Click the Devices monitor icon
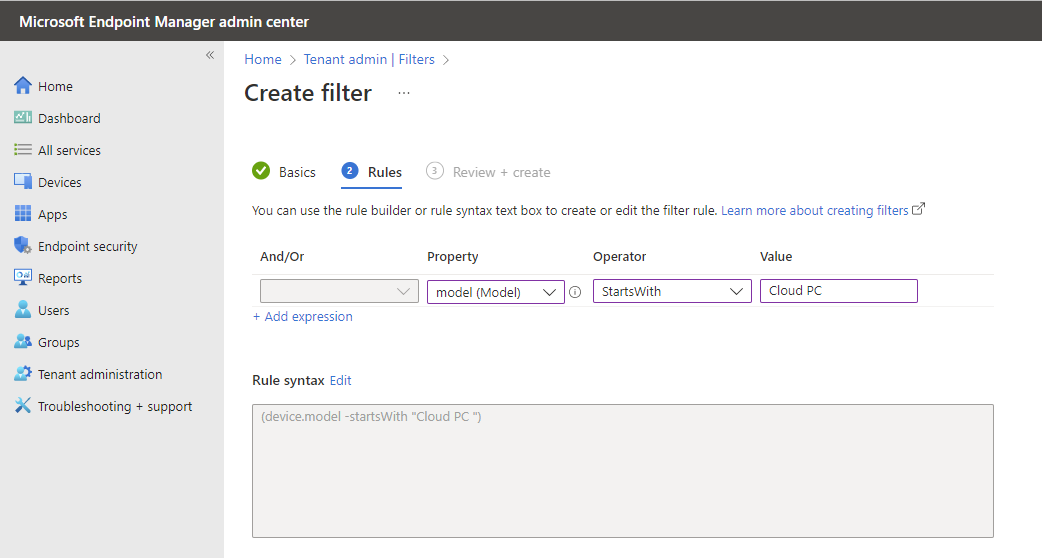 click(x=23, y=181)
